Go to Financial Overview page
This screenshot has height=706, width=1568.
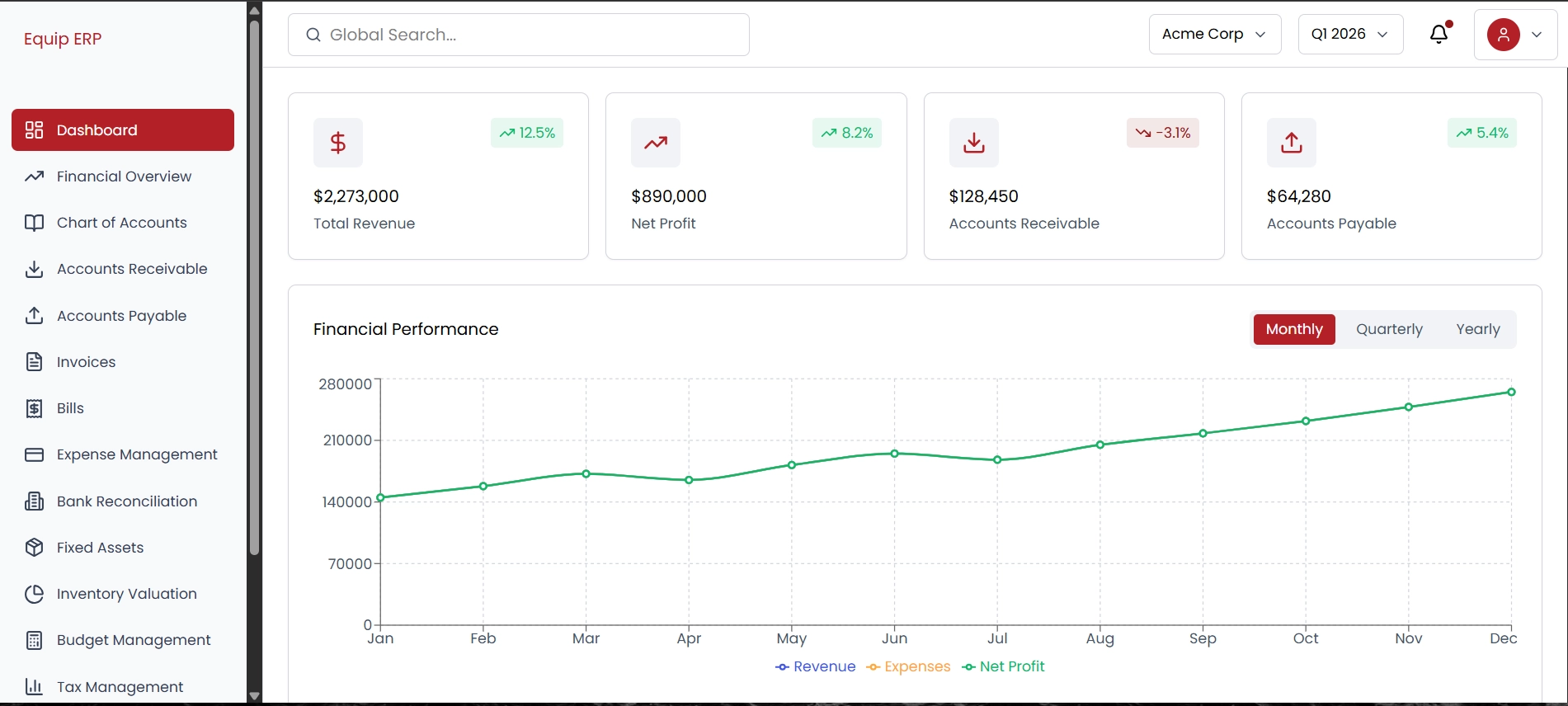[x=124, y=176]
